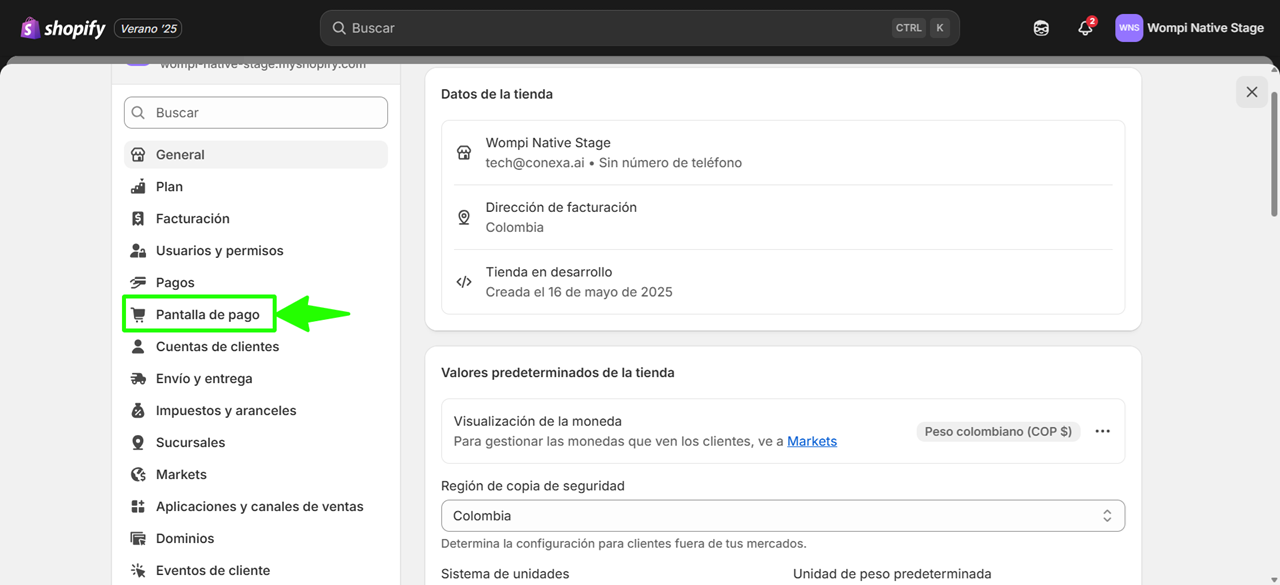
Task: Click the Eventos de cliente icon
Action: pyautogui.click(x=138, y=570)
